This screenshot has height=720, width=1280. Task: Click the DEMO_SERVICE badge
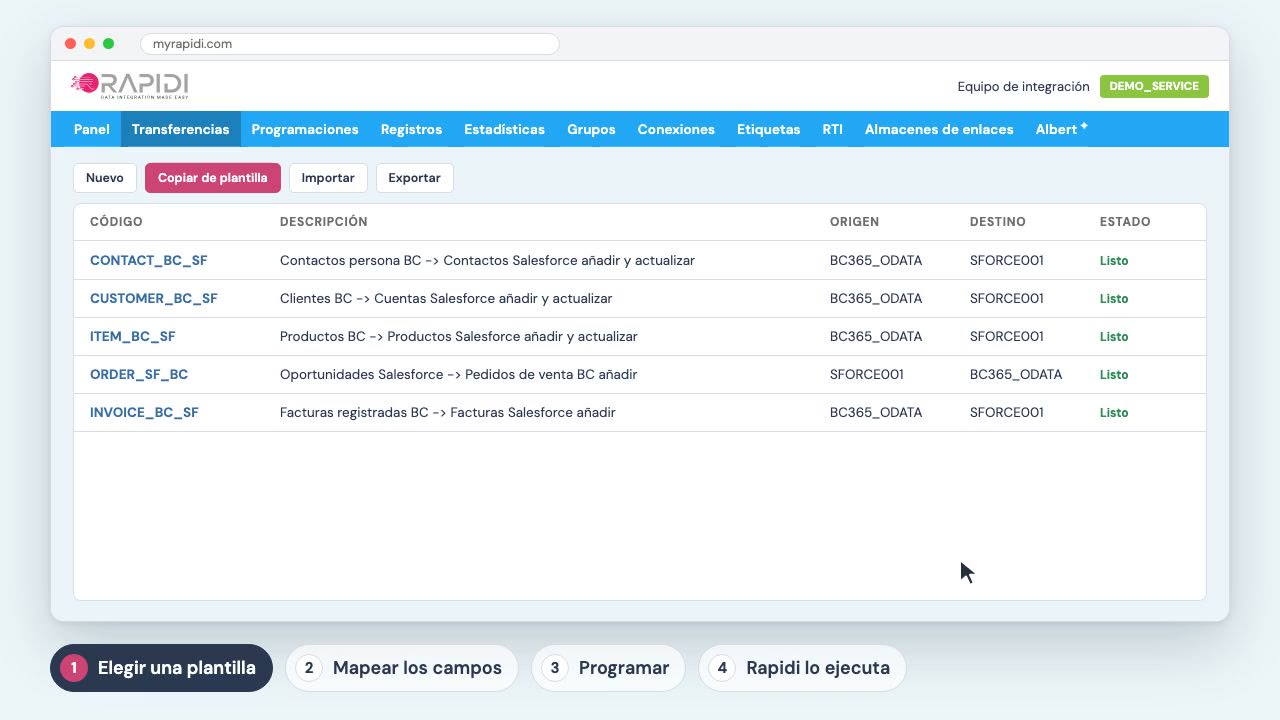point(1154,86)
